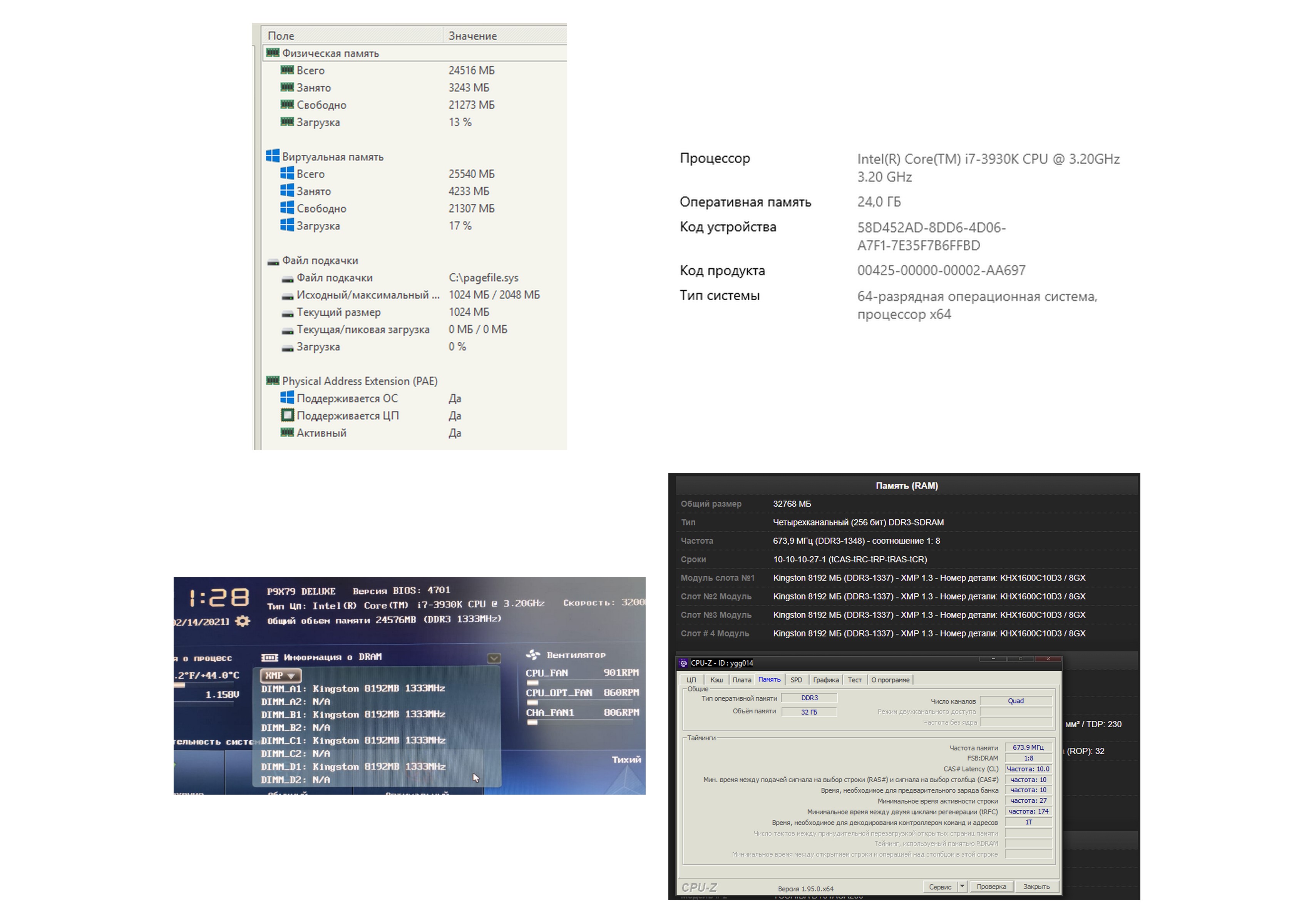This screenshot has width=1314, height=924.
Task: Click the CPU-Z title bar app icon
Action: point(683,663)
